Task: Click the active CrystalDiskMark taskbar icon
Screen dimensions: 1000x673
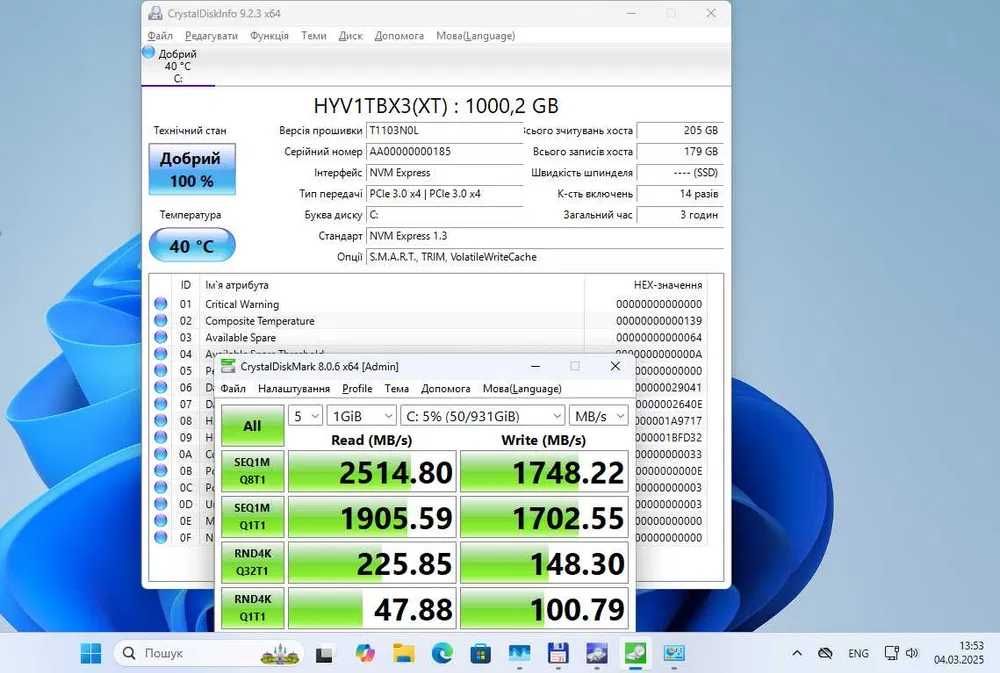Action: [x=635, y=653]
